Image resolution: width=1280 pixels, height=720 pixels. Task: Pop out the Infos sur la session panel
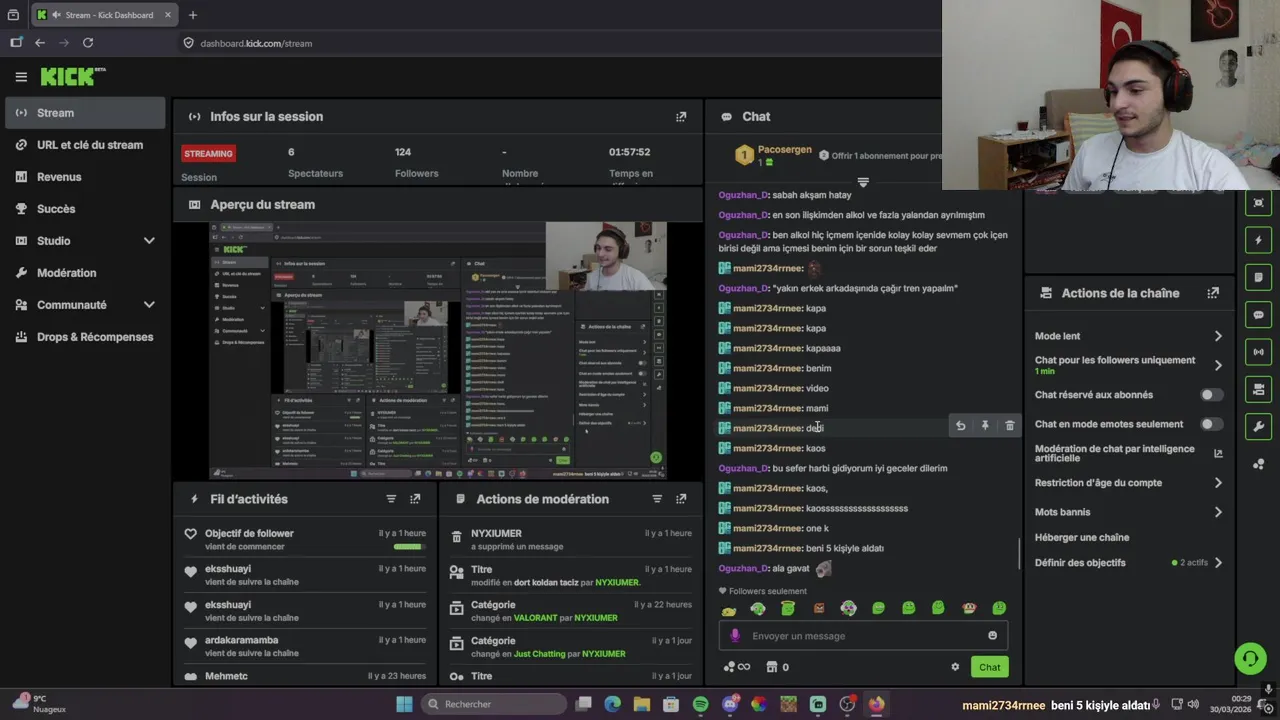pos(681,117)
